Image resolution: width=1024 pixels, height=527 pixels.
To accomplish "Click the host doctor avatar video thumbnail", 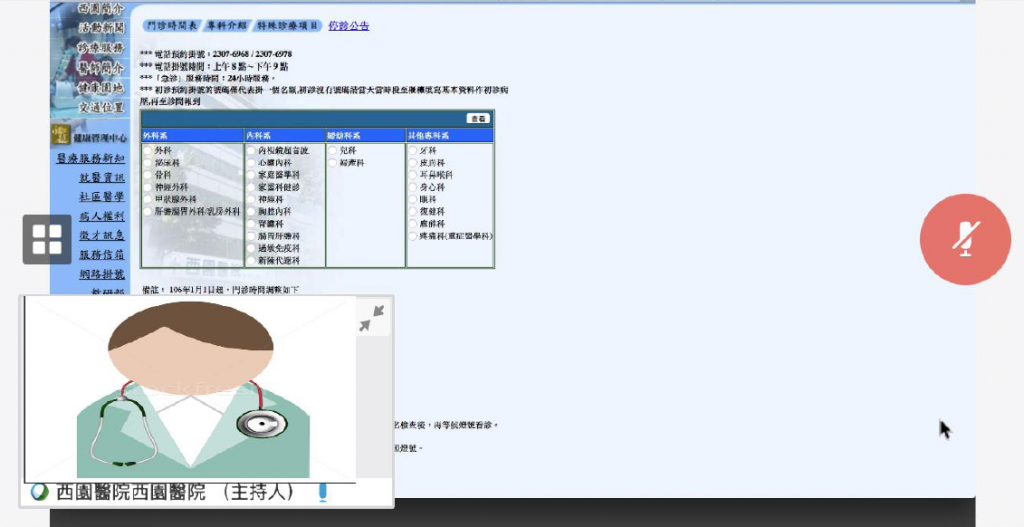I will (x=190, y=390).
